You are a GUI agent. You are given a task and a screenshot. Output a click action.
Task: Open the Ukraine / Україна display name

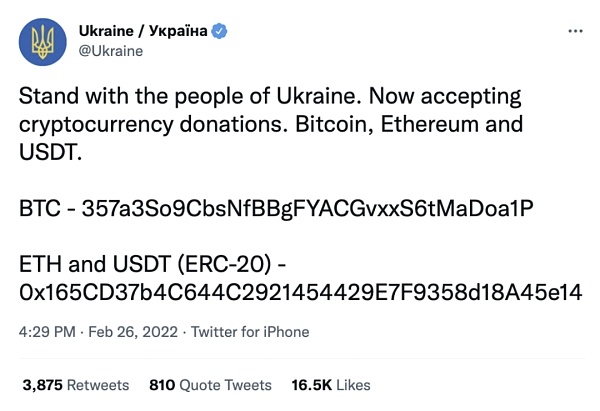143,31
